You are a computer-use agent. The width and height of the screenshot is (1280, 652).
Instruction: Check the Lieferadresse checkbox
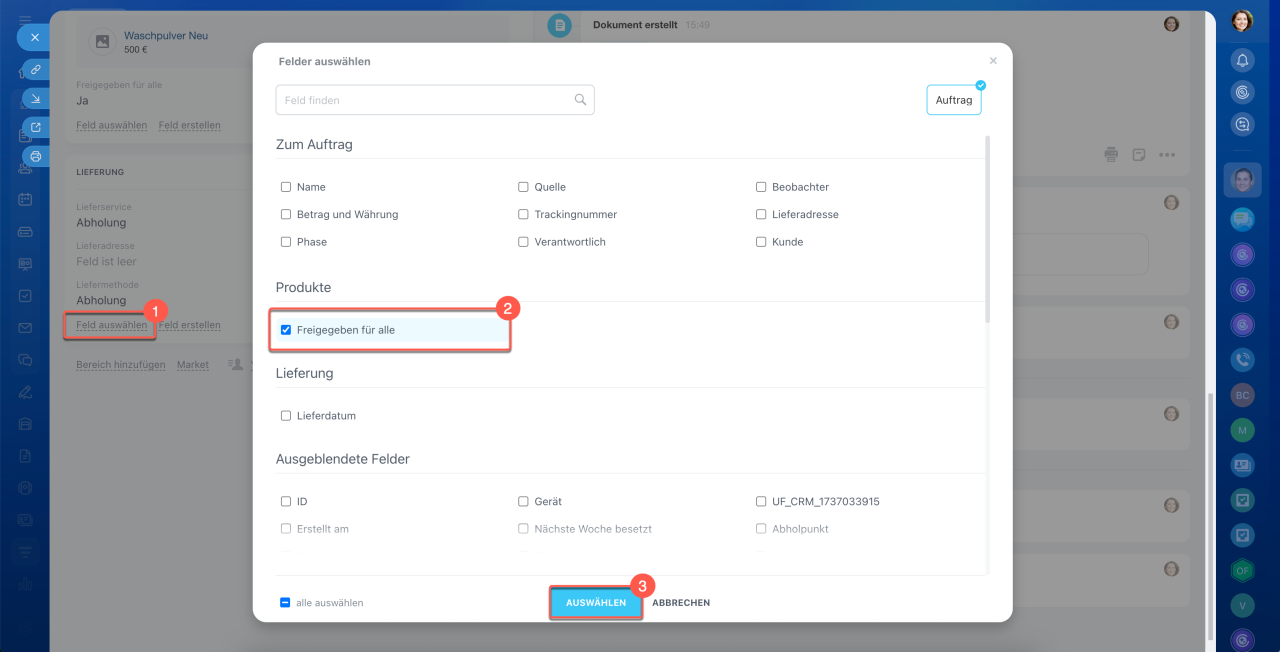tap(761, 214)
